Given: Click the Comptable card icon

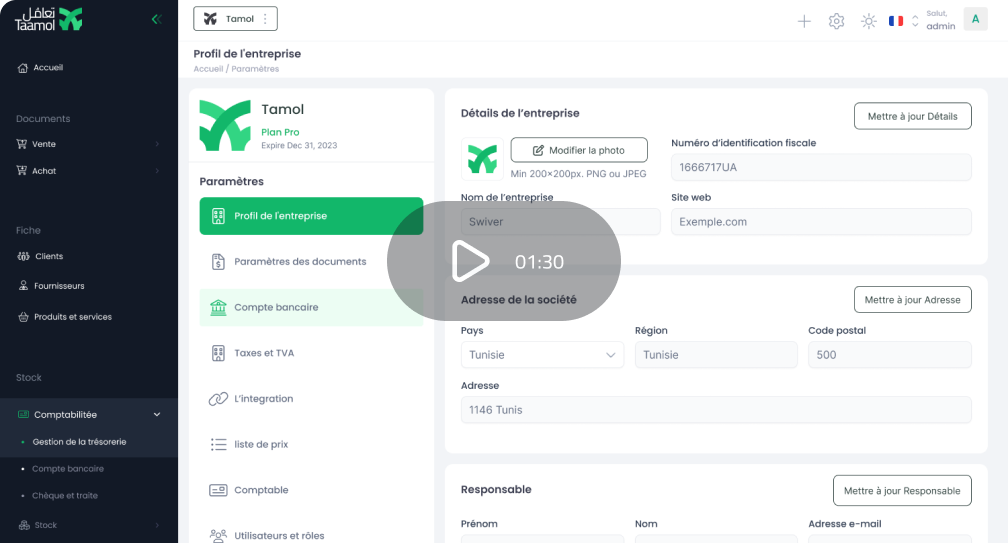Looking at the screenshot, I should (219, 490).
